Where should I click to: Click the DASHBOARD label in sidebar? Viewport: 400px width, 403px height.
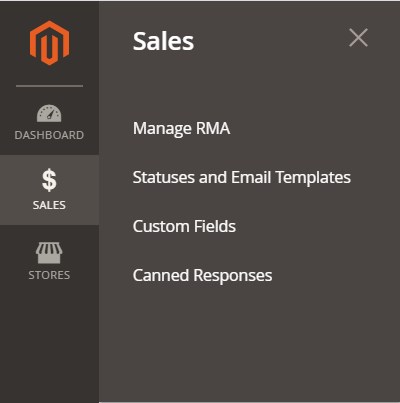49,135
